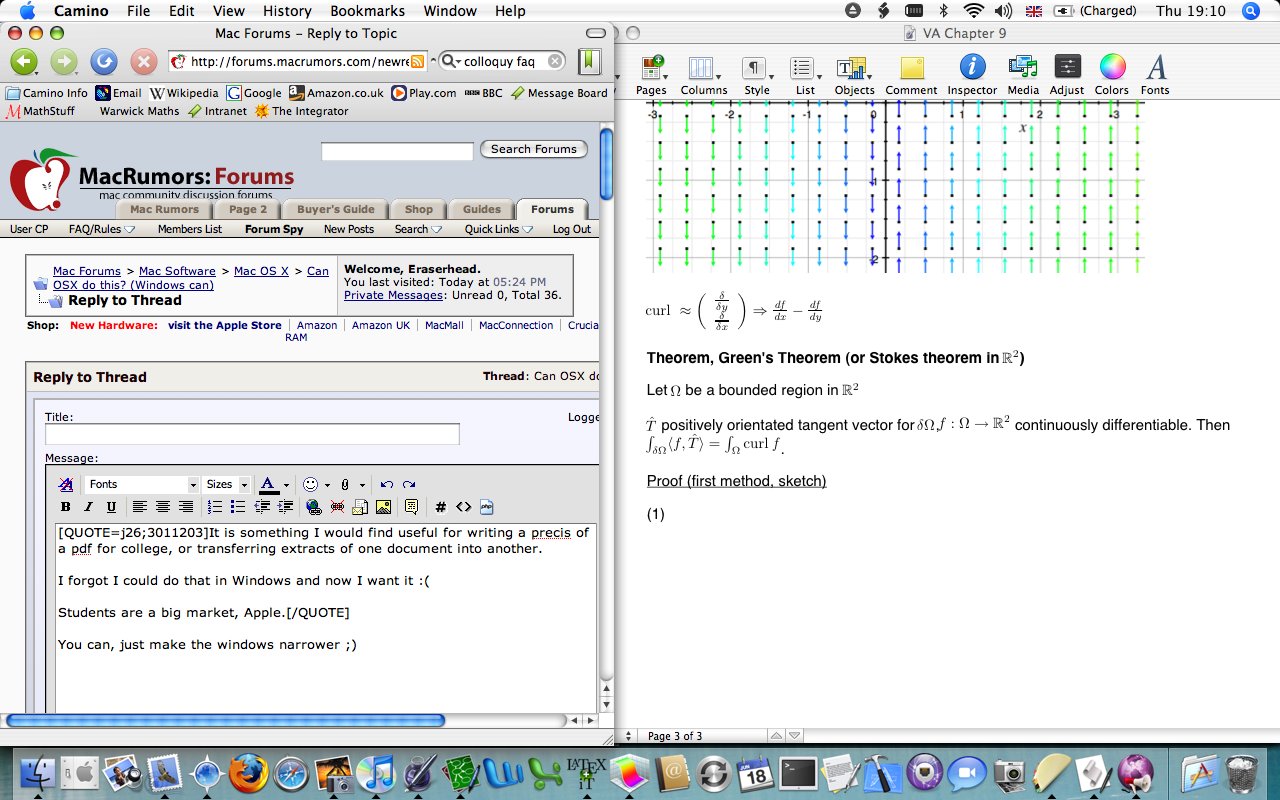Viewport: 1280px width, 800px height.
Task: Open Columns menu in Pages toolbar
Action: click(x=704, y=75)
